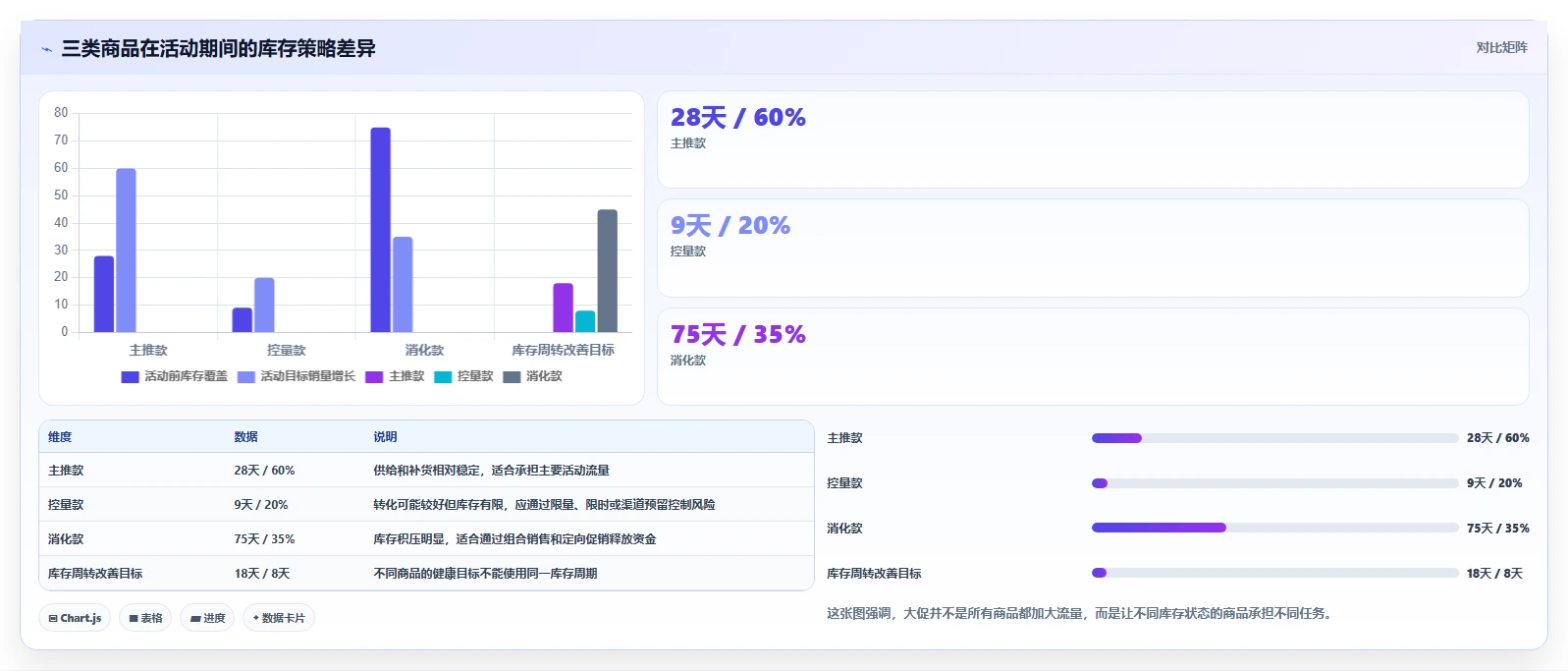Click the 库存周转改善目标 x-axis label
This screenshot has width=1568, height=671.
click(x=563, y=350)
